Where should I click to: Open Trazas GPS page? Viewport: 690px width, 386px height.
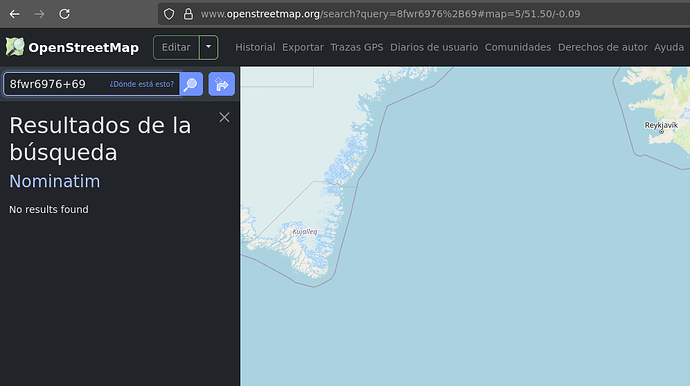click(357, 47)
